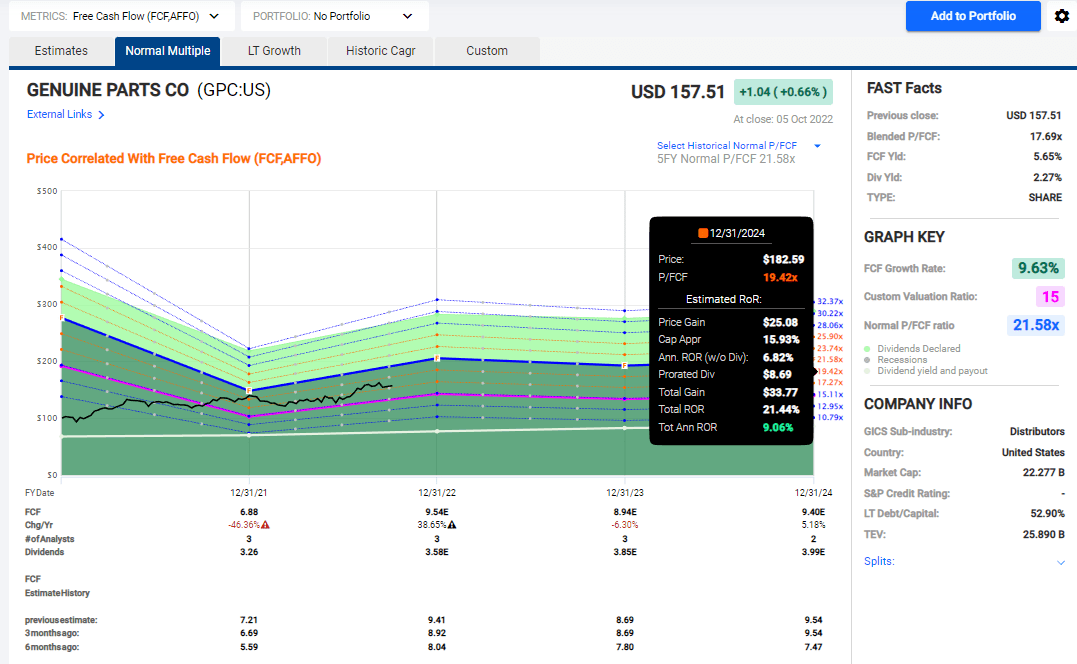Click the Distributors sub-industry value

1037,432
